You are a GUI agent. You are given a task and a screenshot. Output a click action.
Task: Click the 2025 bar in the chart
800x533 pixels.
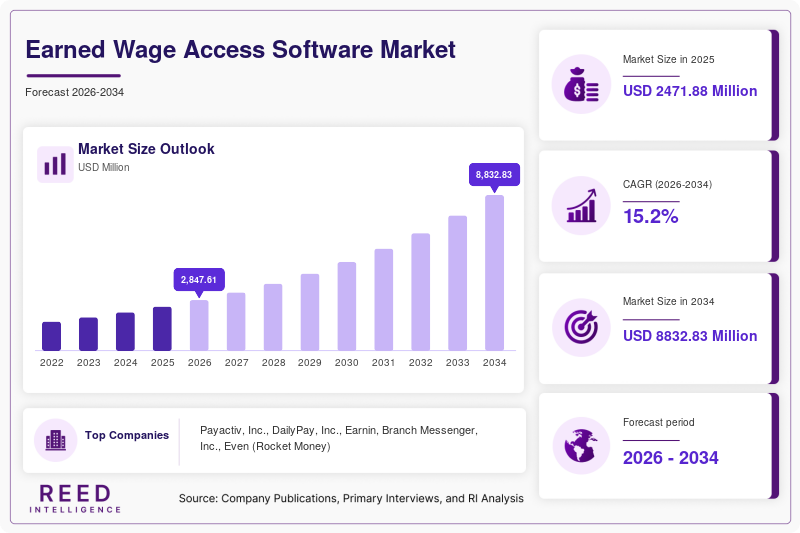pos(162,329)
